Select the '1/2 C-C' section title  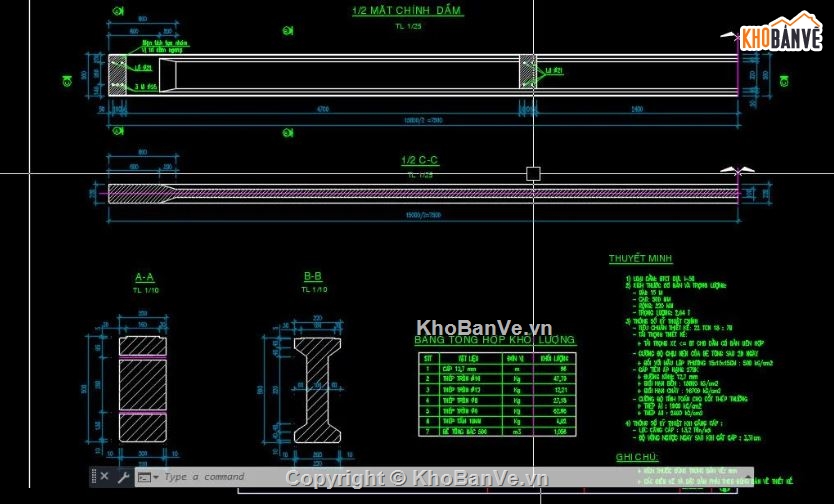click(x=420, y=160)
